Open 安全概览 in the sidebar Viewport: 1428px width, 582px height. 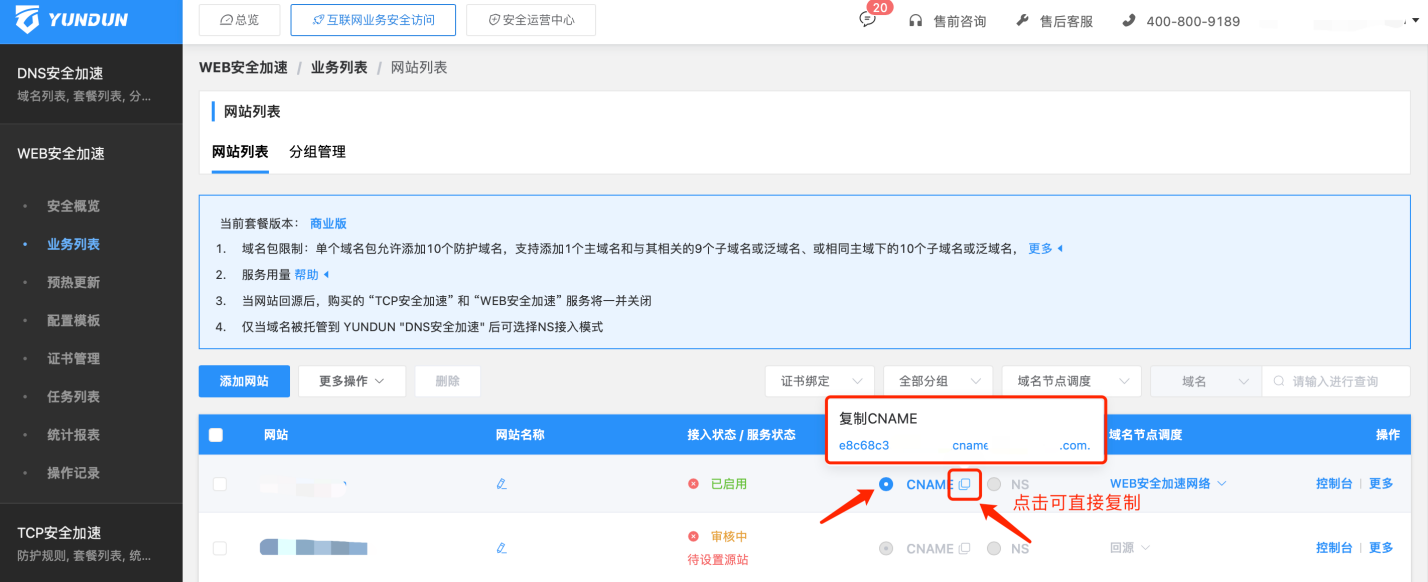click(x=73, y=206)
